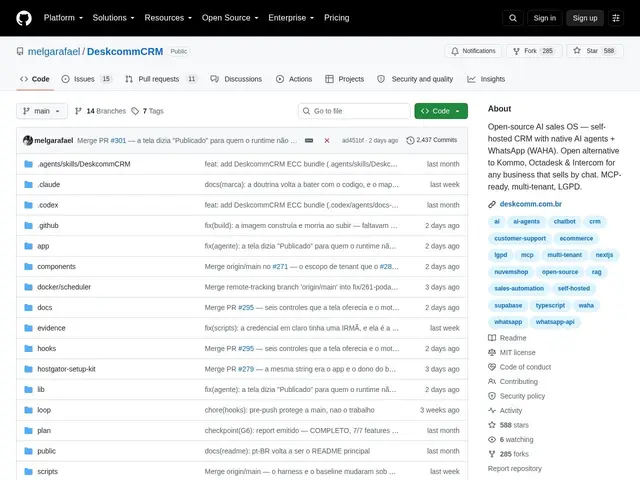This screenshot has width=640, height=480.
Task: Focus the Go to file search field
Action: [x=354, y=111]
